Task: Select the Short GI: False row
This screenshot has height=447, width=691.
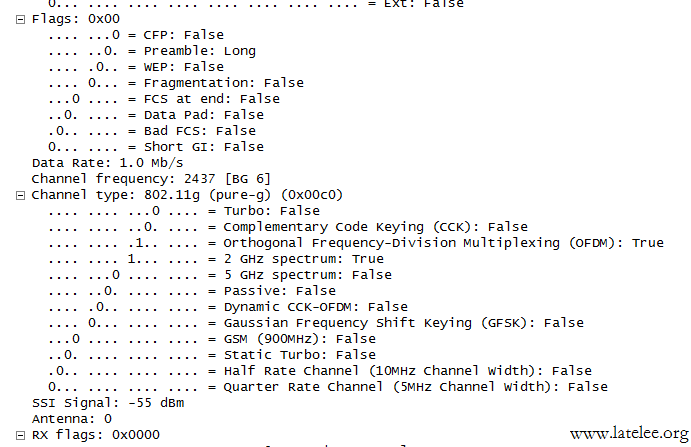Action: pos(156,147)
